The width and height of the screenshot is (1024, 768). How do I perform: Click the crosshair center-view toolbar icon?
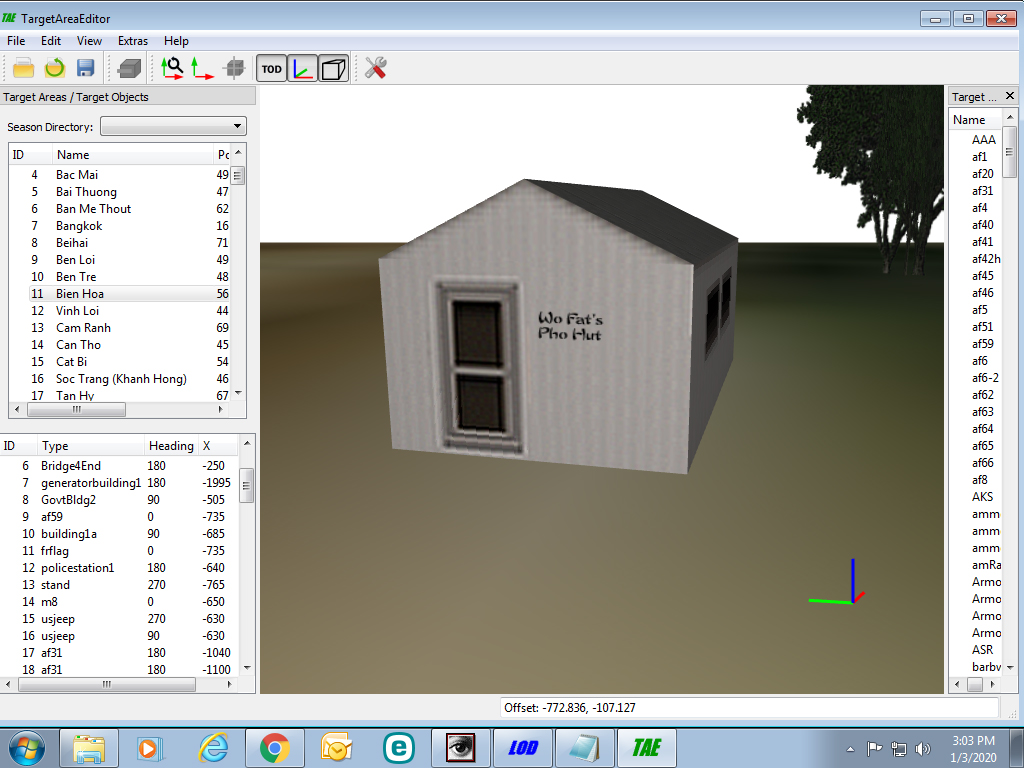pos(234,68)
